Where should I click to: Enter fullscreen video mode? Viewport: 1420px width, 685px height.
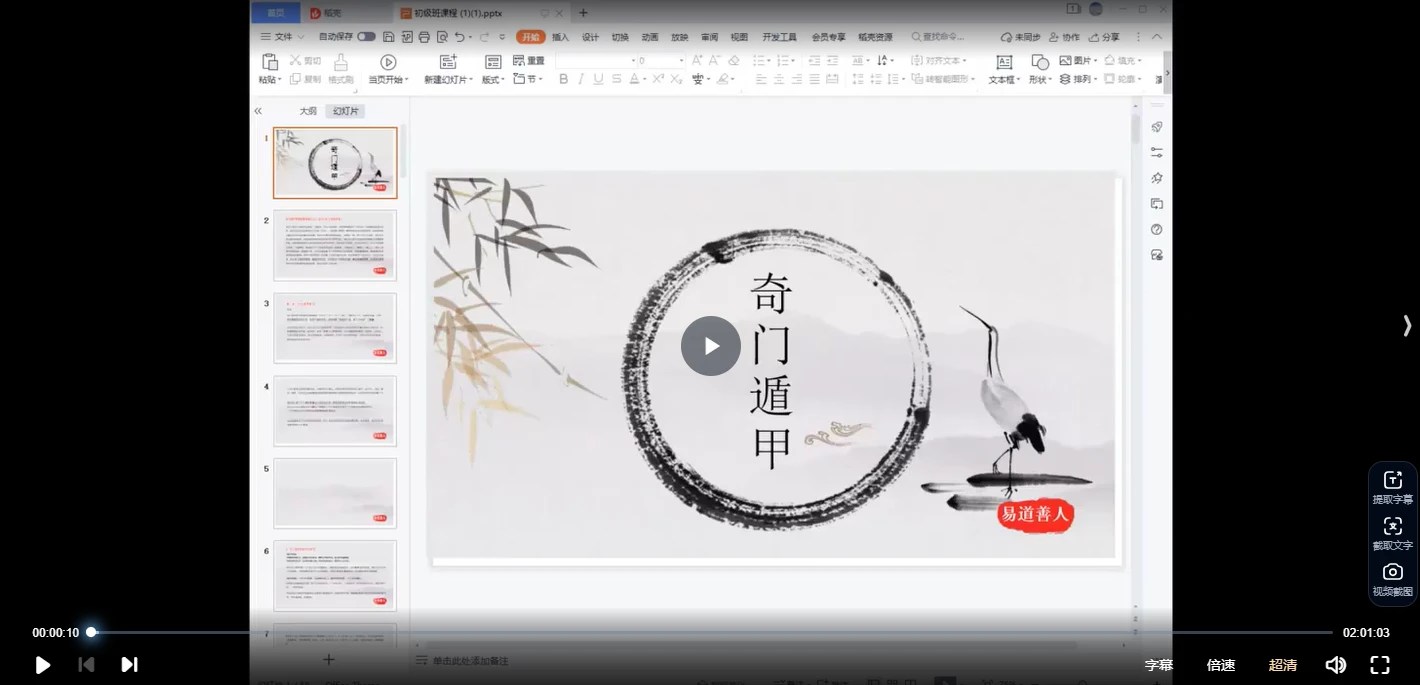tap(1380, 665)
